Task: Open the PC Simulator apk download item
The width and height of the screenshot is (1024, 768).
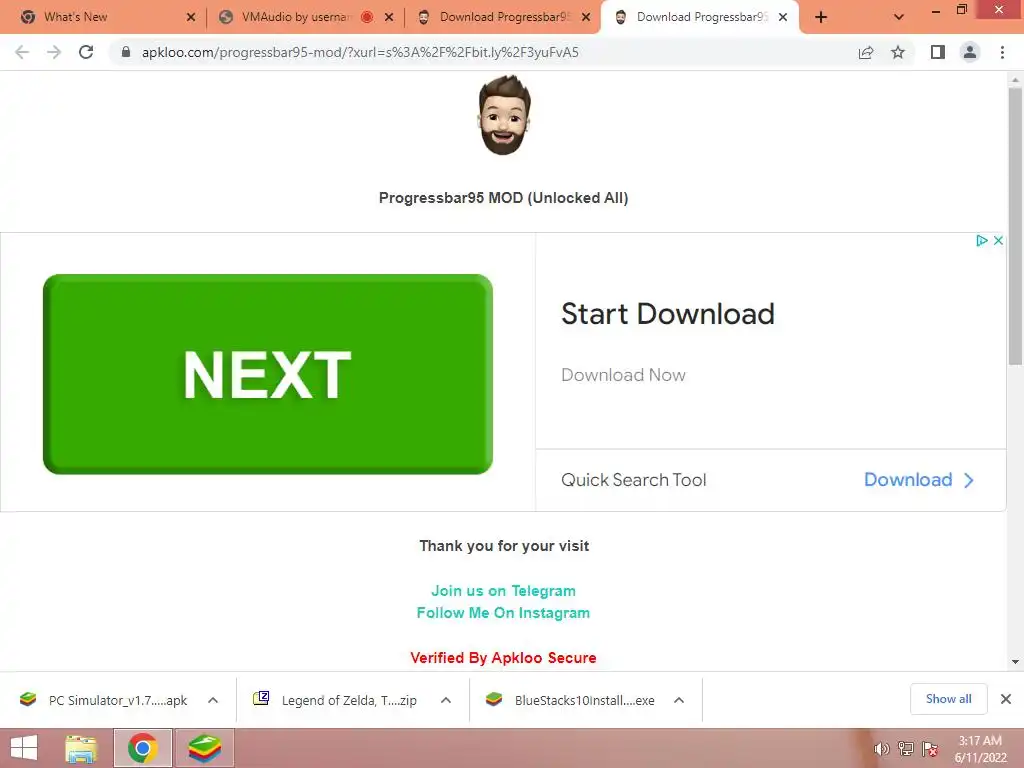Action: 104,700
